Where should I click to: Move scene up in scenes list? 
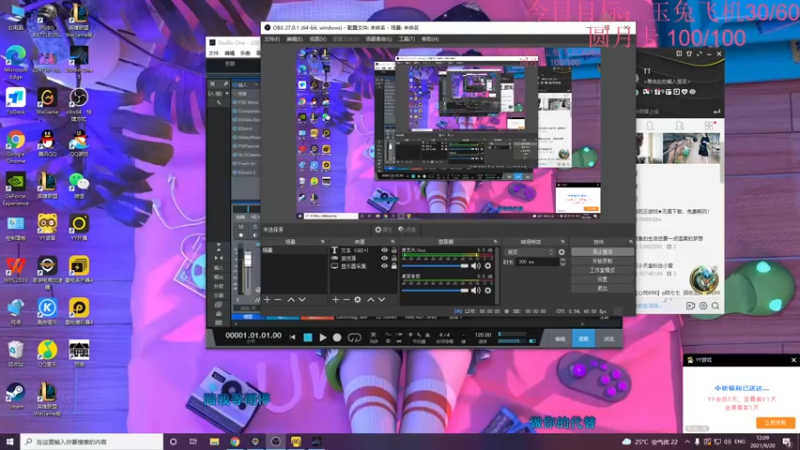tap(291, 299)
